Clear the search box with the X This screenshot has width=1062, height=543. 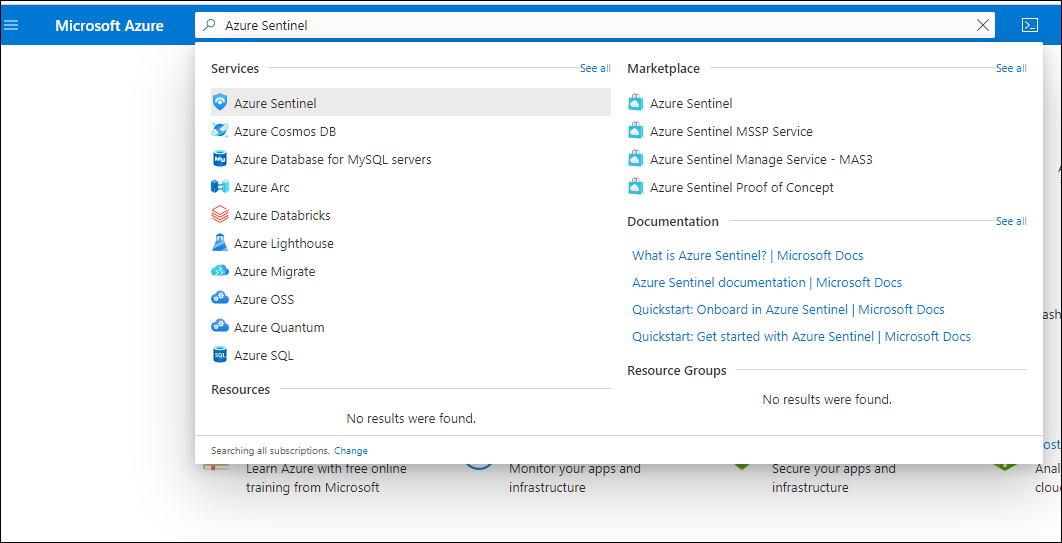[x=983, y=26]
